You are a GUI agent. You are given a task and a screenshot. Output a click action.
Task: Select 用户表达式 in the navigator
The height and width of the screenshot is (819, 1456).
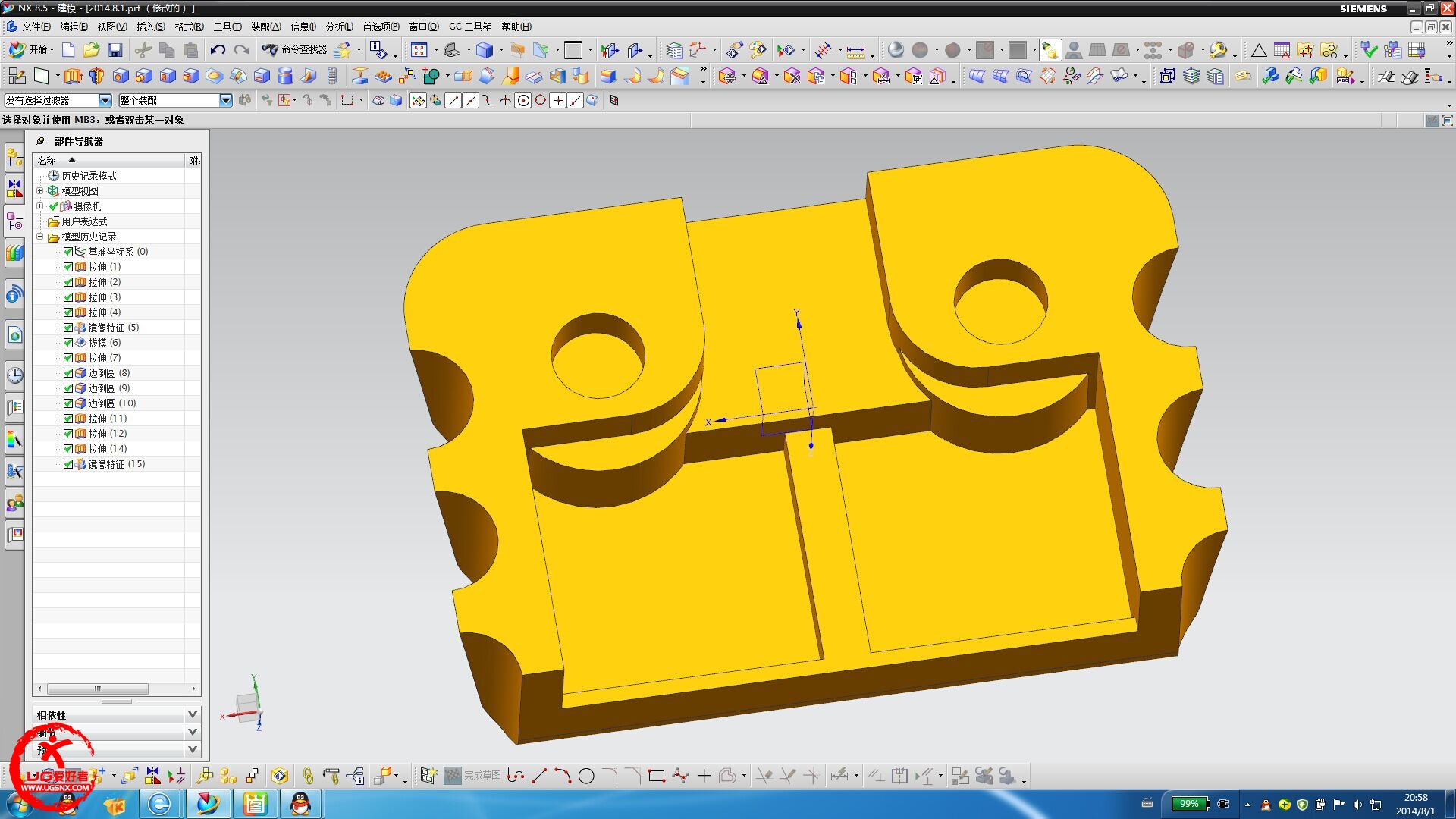tap(84, 221)
